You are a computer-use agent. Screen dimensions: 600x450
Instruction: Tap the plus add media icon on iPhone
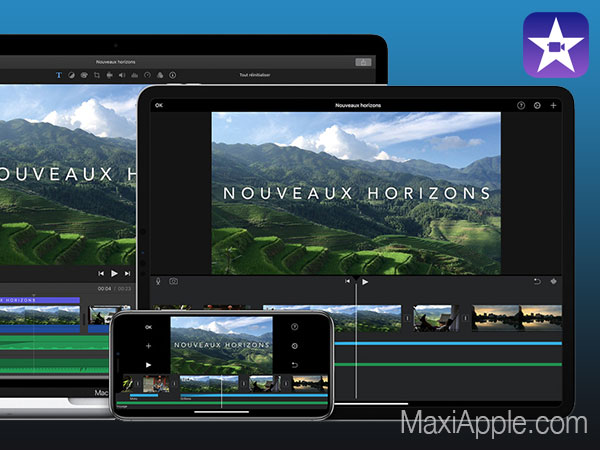(148, 346)
